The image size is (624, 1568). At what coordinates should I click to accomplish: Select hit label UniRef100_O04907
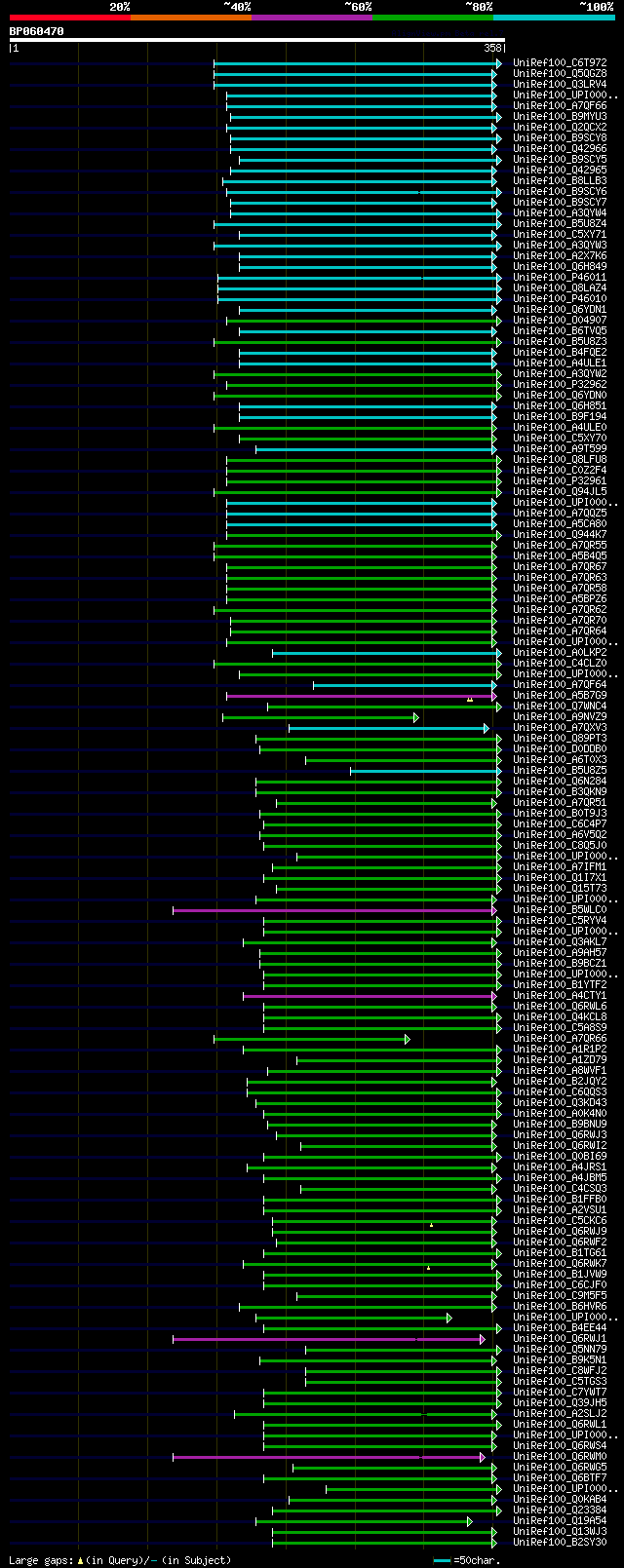coord(560,320)
